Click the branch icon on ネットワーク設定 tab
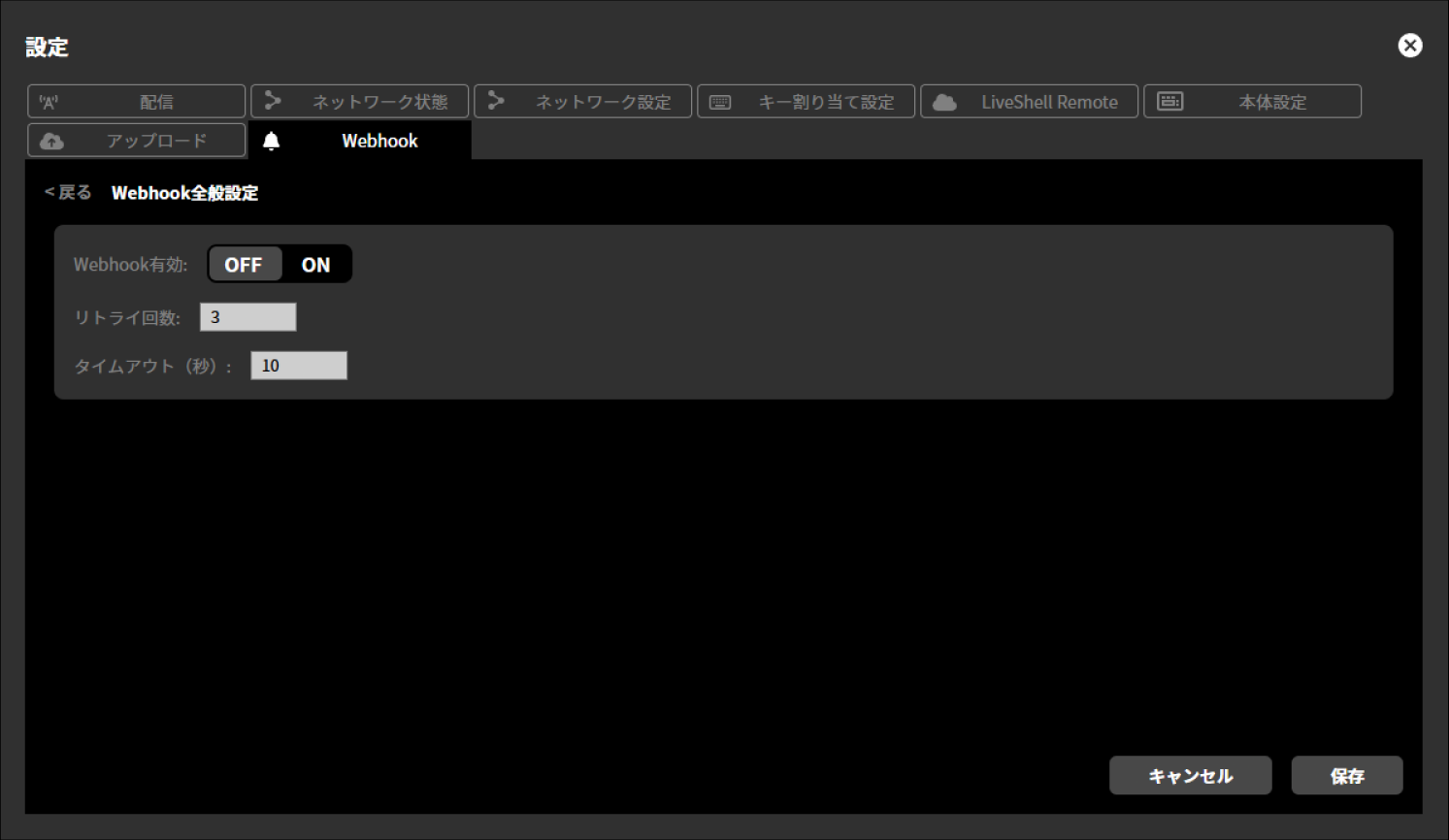The height and width of the screenshot is (840, 1449). (497, 101)
